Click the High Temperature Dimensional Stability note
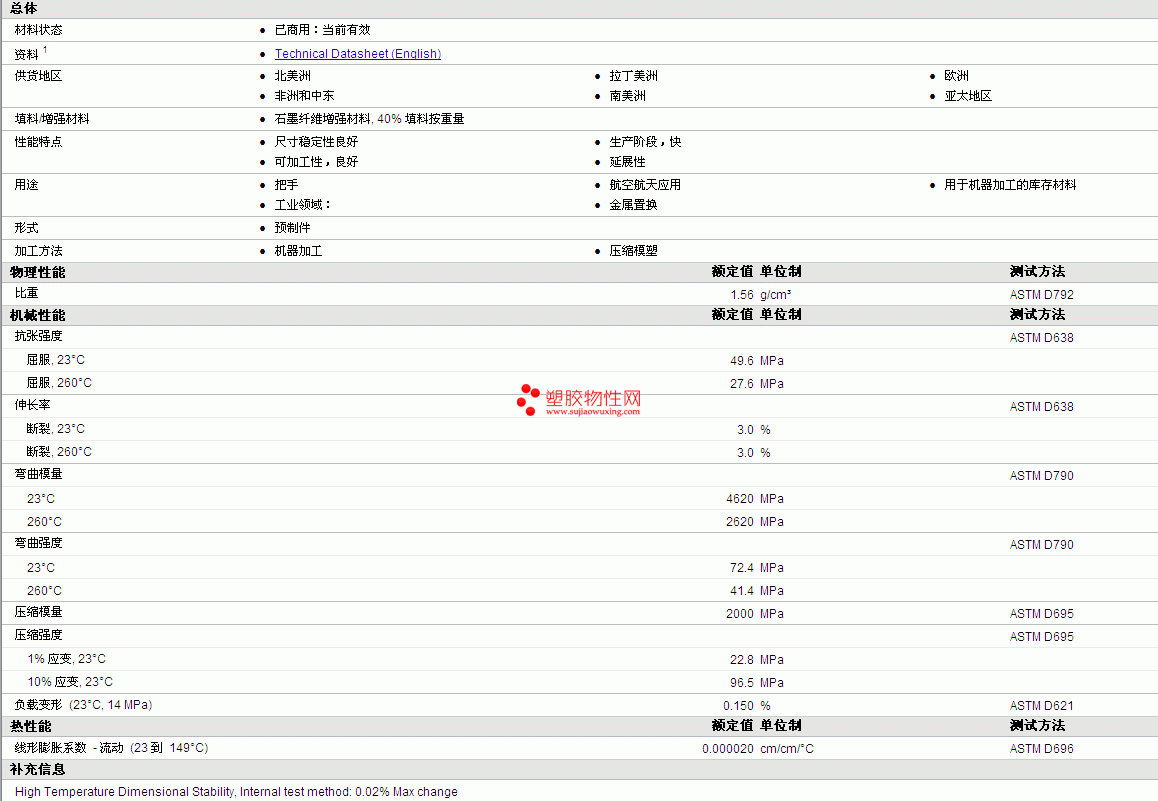1158x801 pixels. pos(236,791)
